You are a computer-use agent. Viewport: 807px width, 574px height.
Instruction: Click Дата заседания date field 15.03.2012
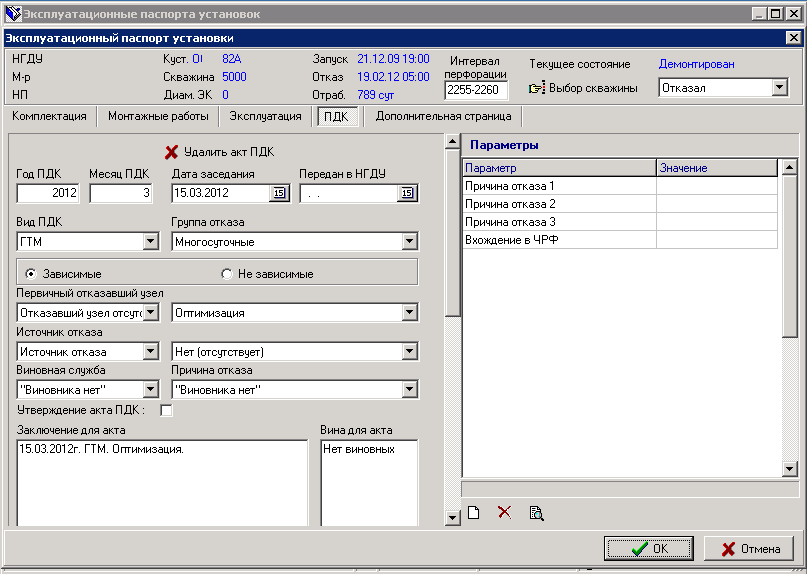point(221,193)
